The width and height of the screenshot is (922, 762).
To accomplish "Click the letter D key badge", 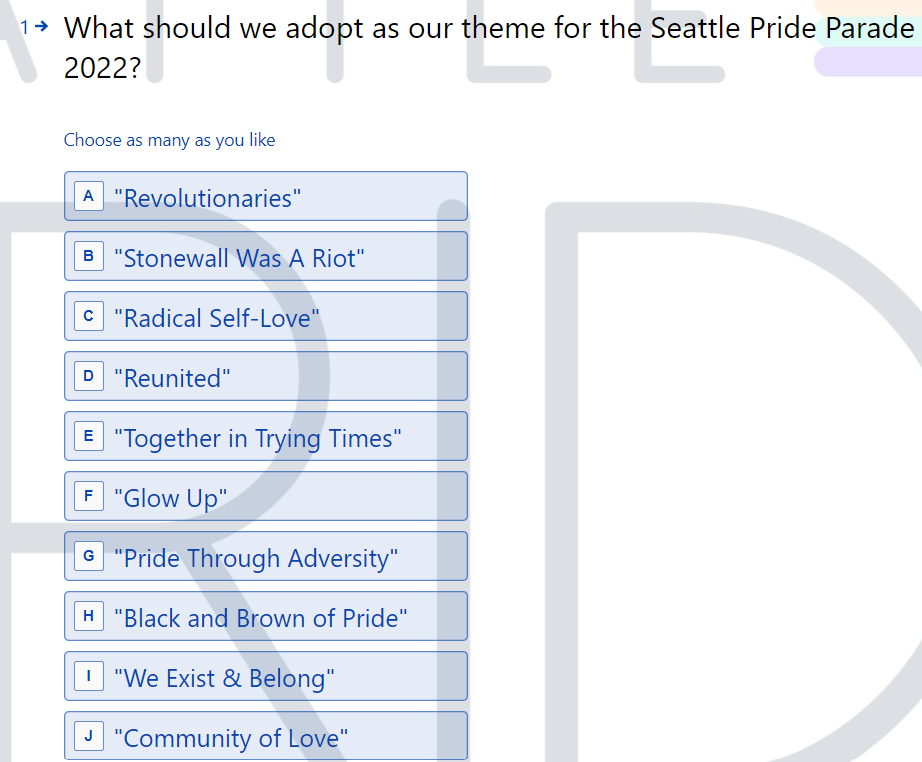I will (89, 376).
